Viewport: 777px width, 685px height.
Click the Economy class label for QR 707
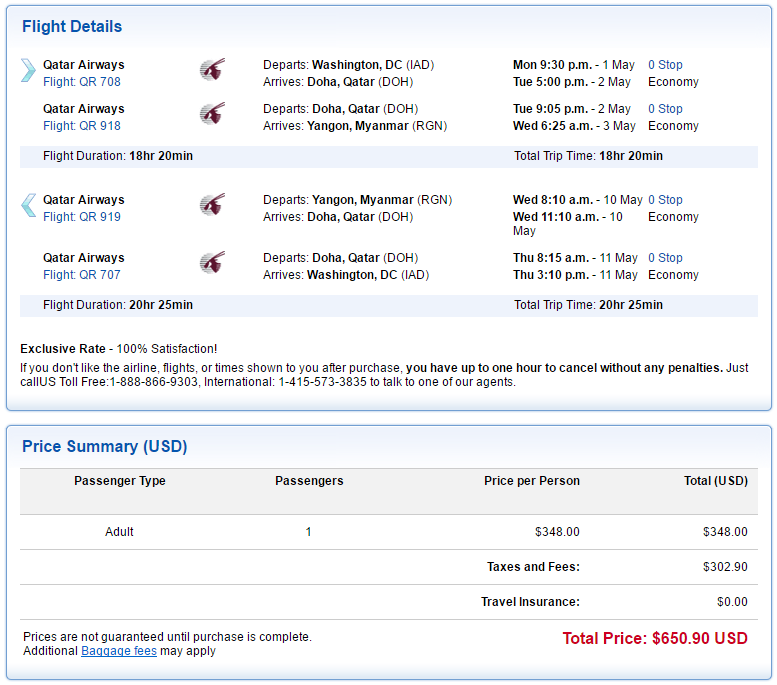click(673, 275)
